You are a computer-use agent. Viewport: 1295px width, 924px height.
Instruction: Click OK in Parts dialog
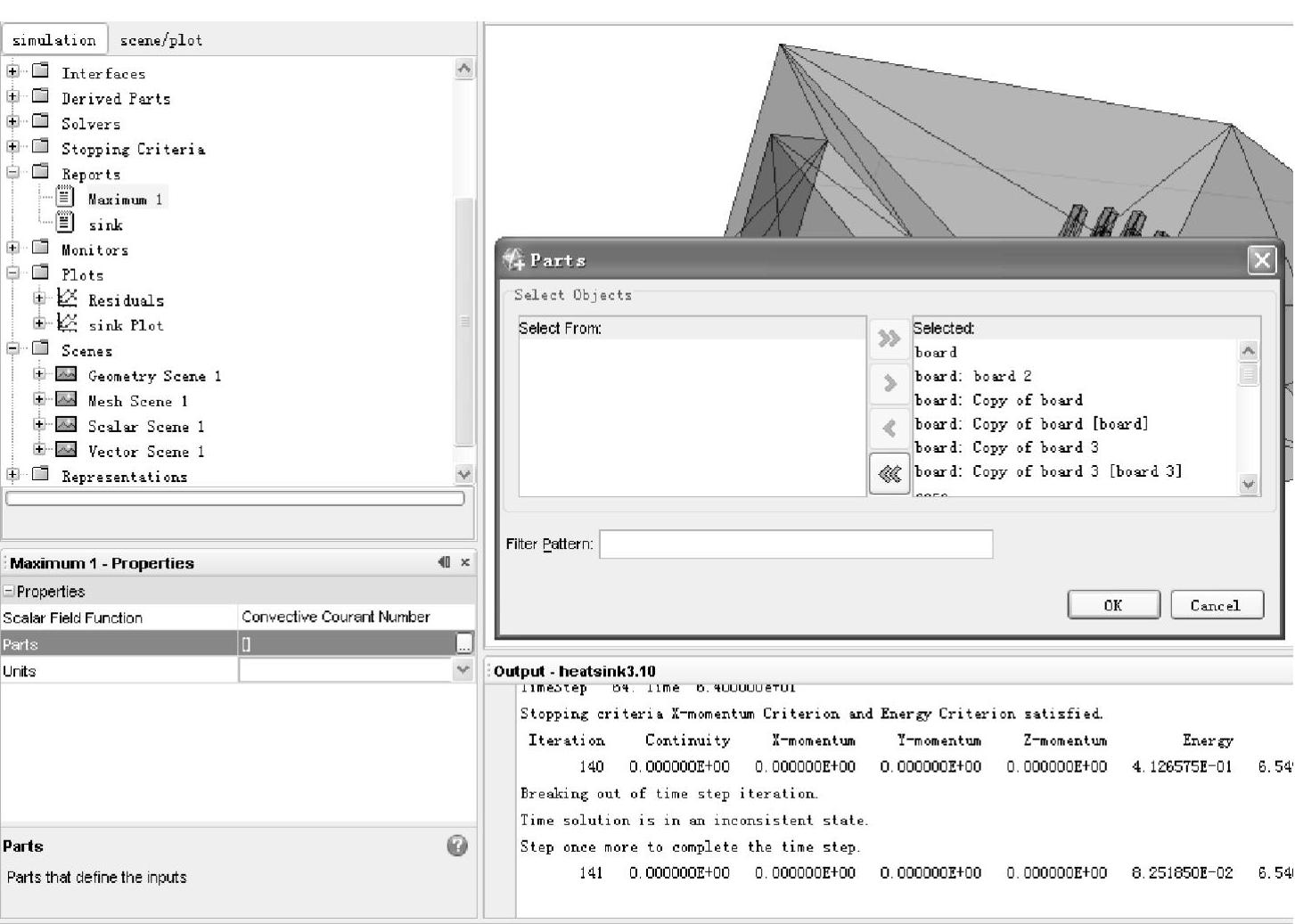1113,605
